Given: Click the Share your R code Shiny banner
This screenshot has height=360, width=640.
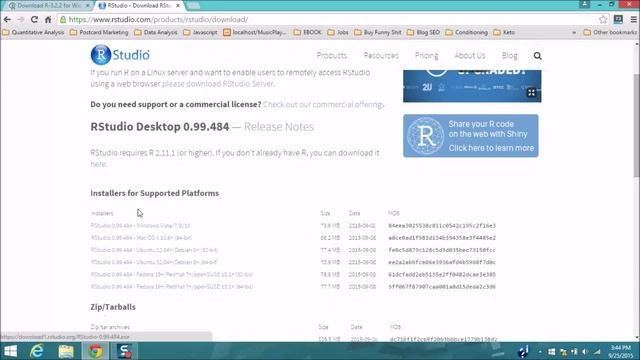Looking at the screenshot, I should pos(471,136).
